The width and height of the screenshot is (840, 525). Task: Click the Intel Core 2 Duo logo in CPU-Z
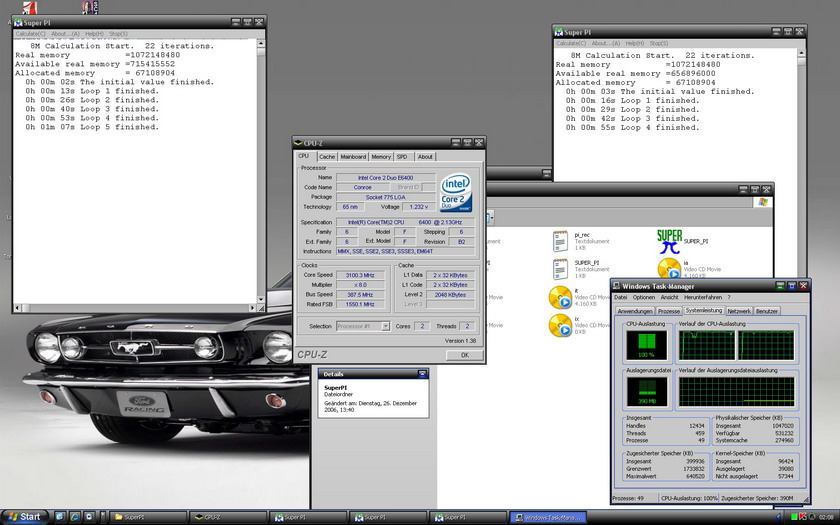click(456, 192)
